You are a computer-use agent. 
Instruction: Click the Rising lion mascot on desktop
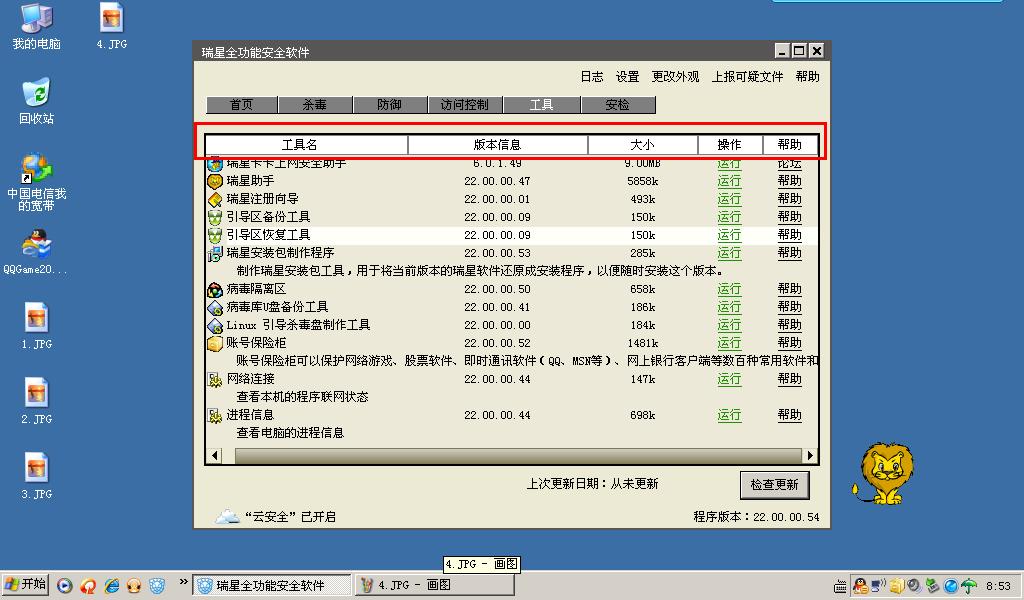point(884,473)
